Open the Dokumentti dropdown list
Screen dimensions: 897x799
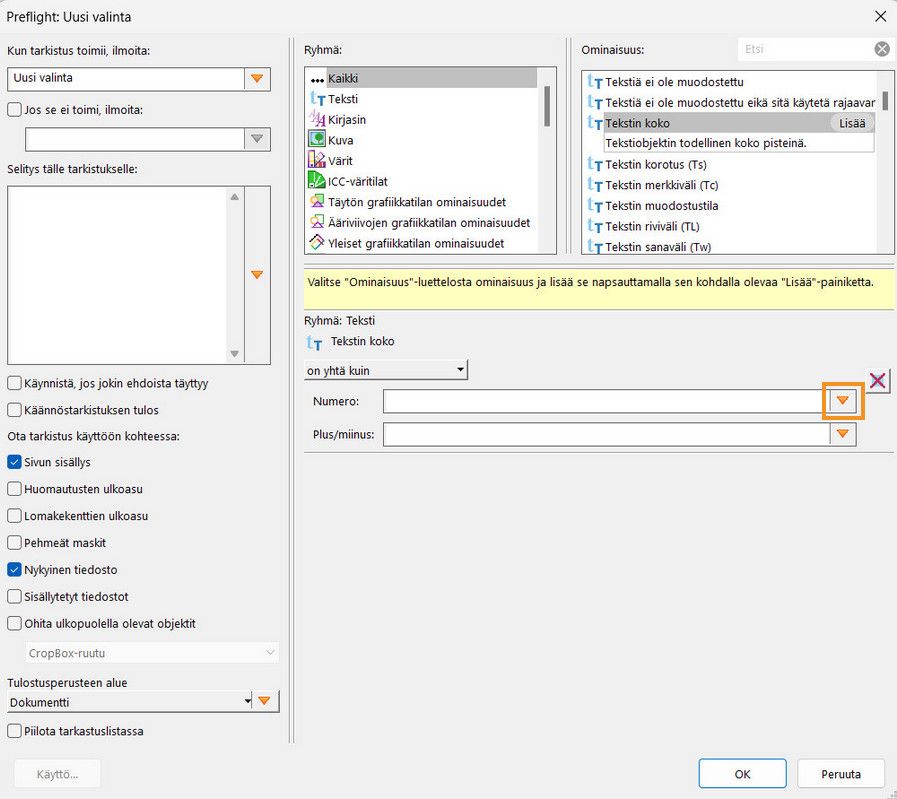pos(130,702)
